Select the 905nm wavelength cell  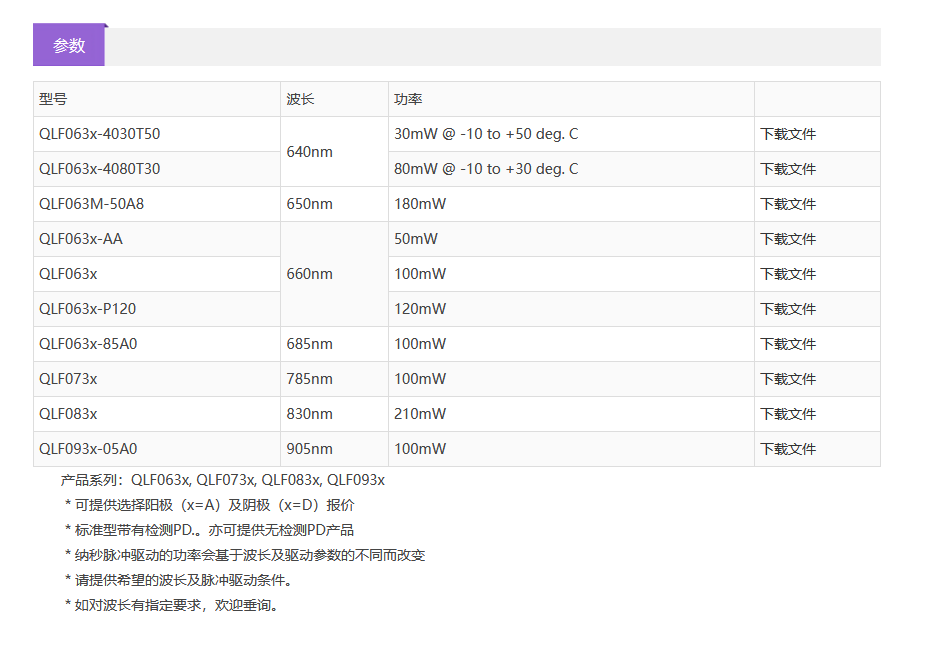pos(309,449)
